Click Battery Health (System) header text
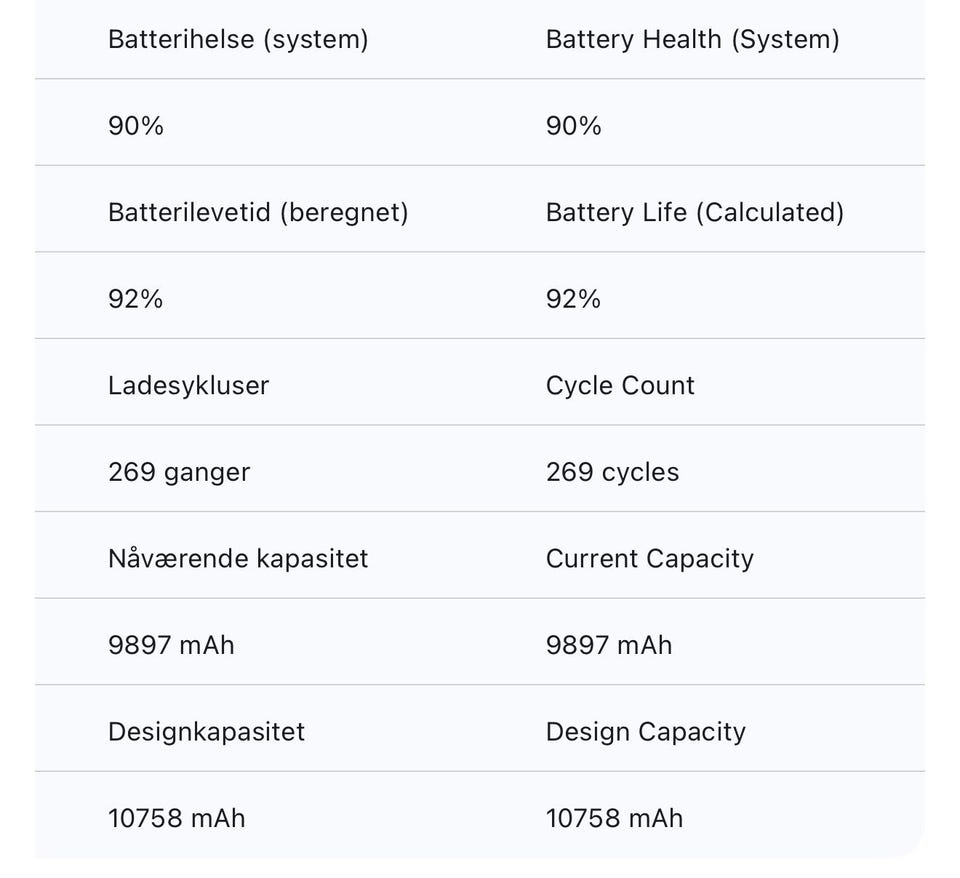This screenshot has width=960, height=878. [692, 40]
